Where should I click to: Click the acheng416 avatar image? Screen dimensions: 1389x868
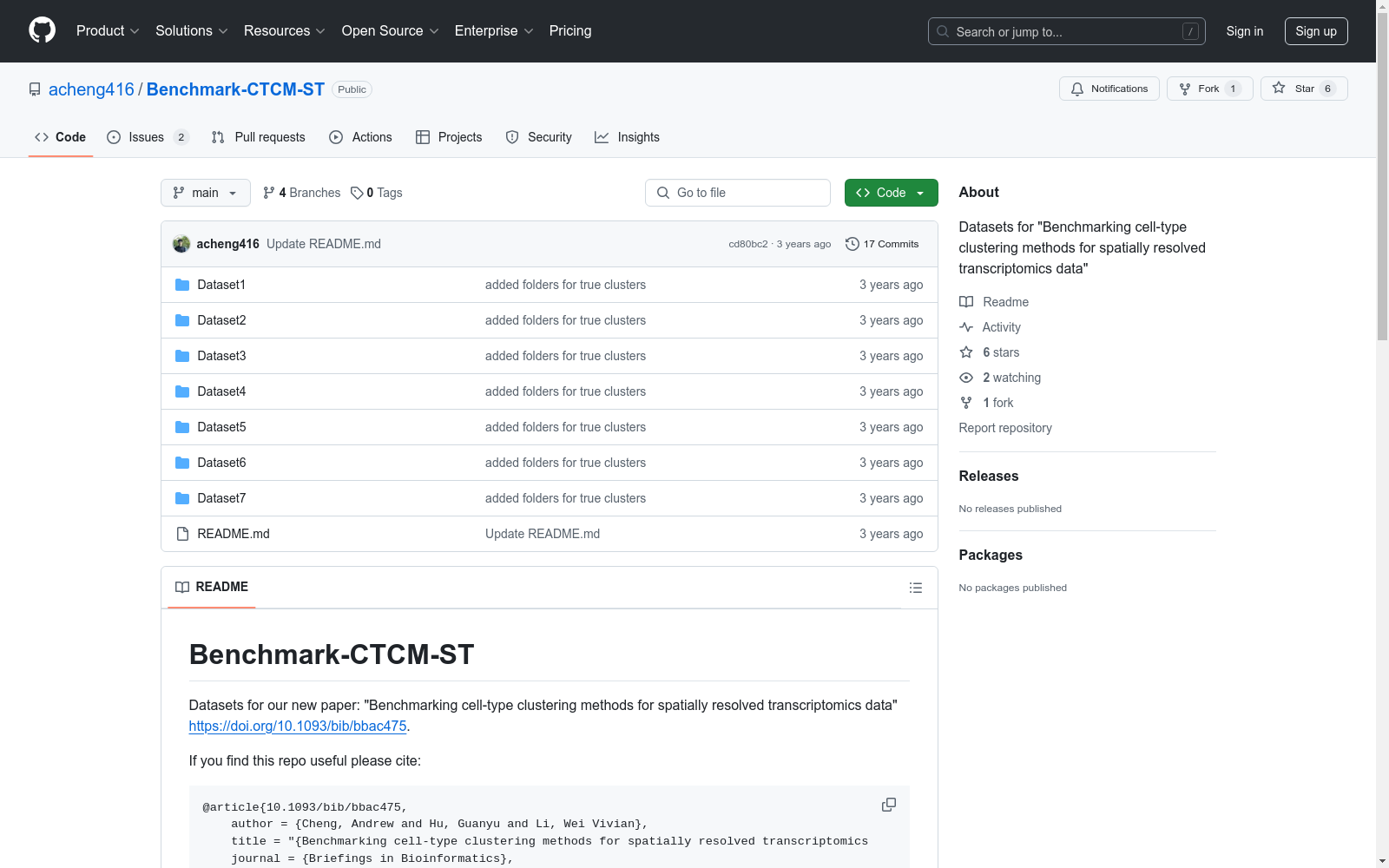(x=181, y=244)
